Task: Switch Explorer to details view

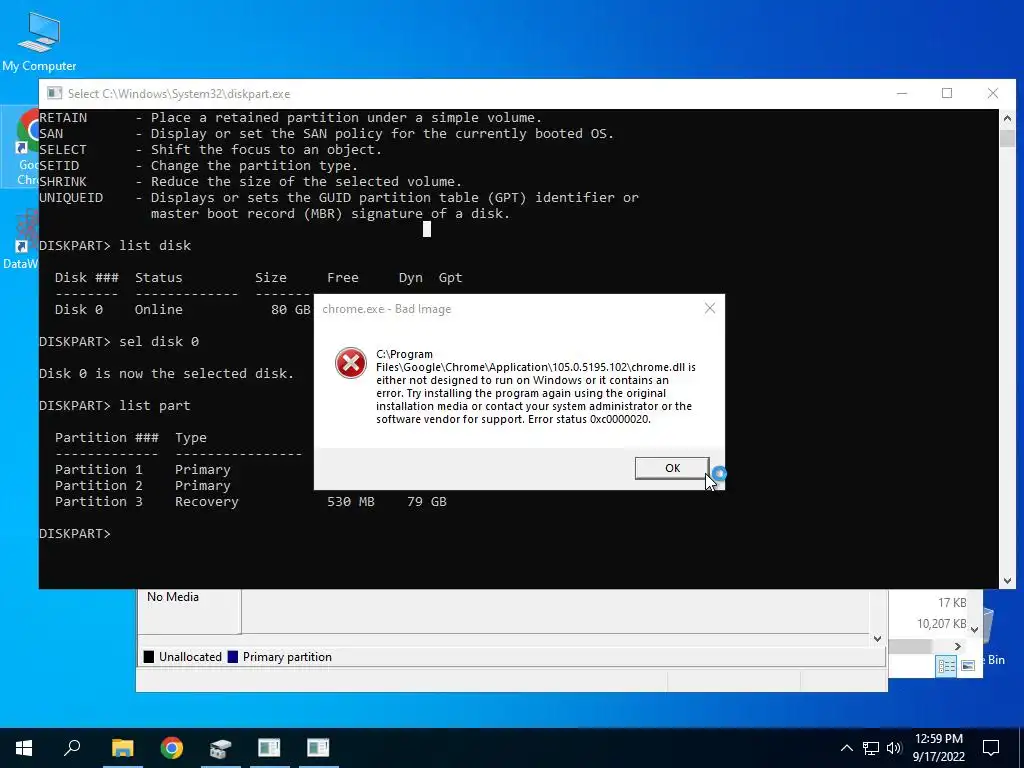Action: coord(946,666)
